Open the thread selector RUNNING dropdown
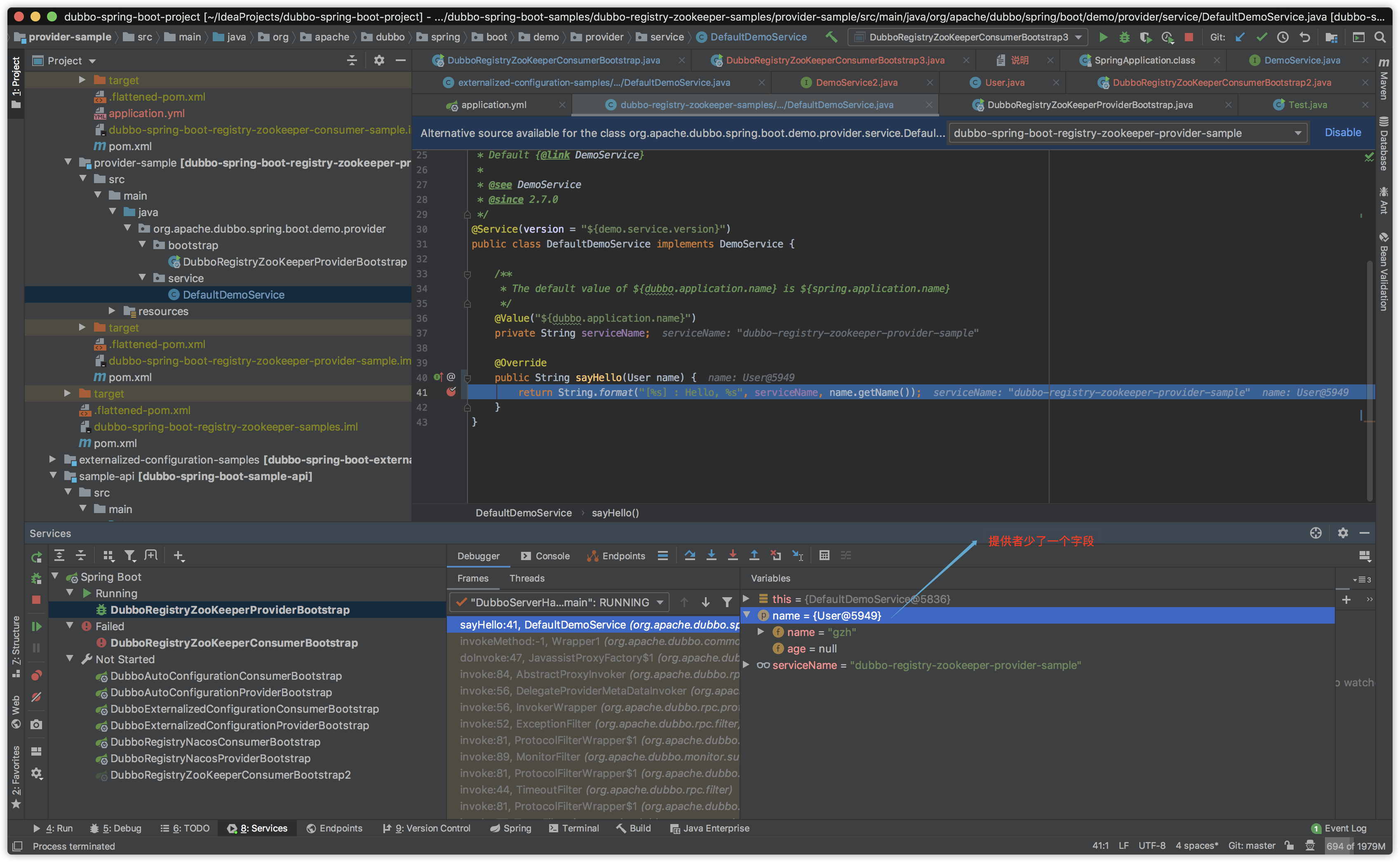 [559, 602]
